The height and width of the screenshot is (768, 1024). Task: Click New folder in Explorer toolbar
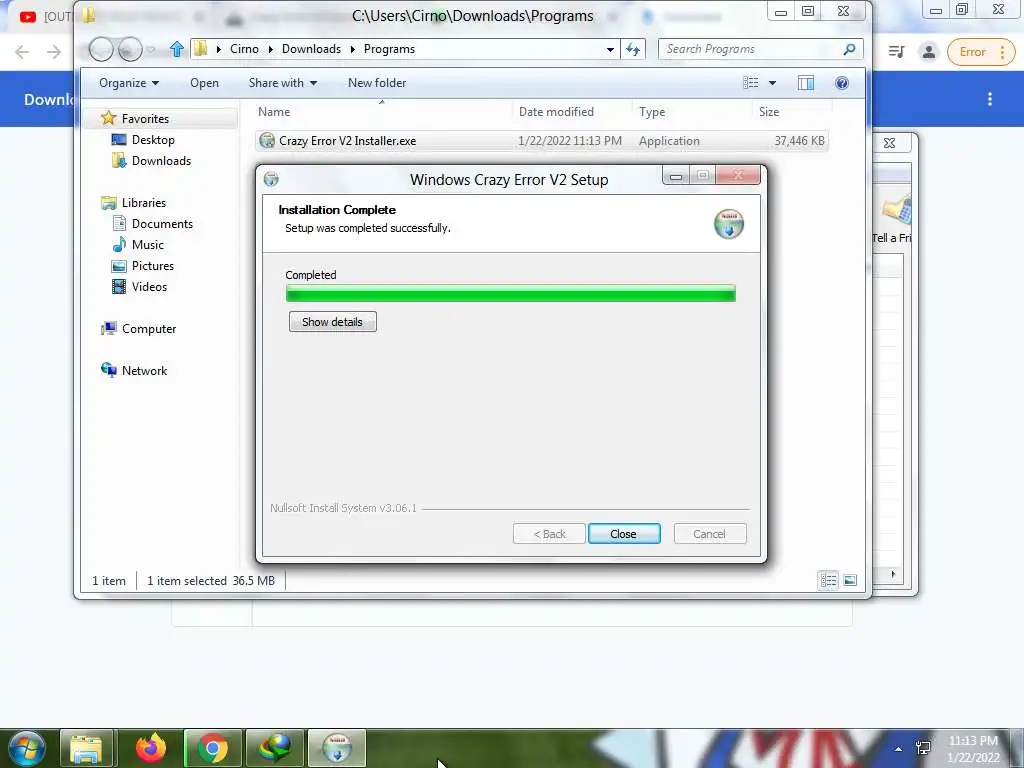click(x=377, y=83)
